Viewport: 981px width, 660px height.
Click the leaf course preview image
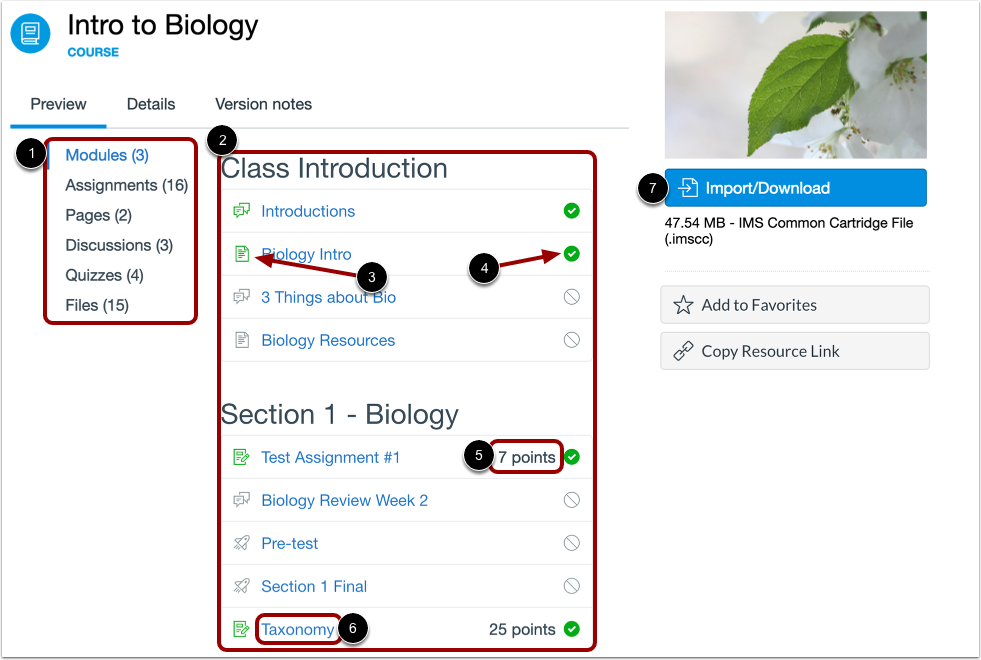(795, 85)
